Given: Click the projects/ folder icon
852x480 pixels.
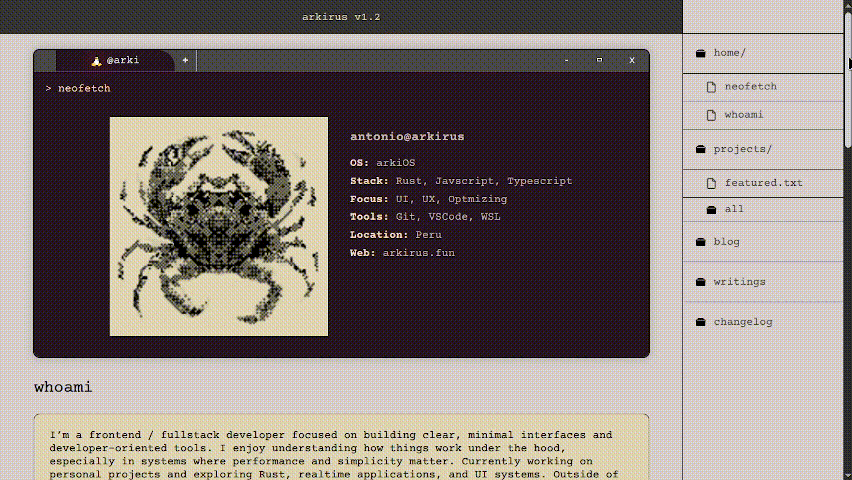Looking at the screenshot, I should coord(701,149).
